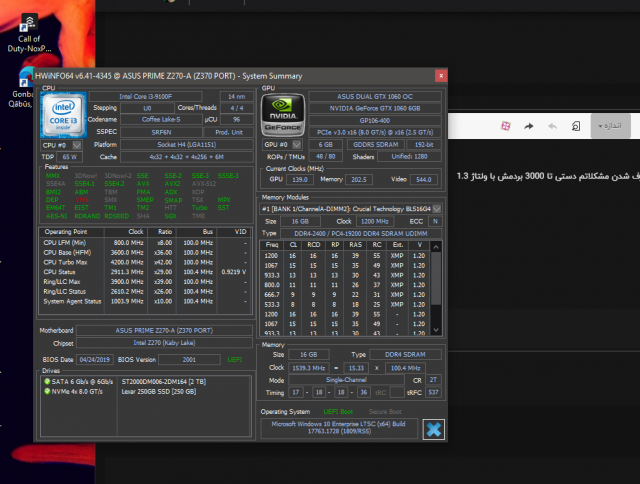This screenshot has width=640, height=484.
Task: Click the memory timings scrollbar thumb
Action: click(436, 278)
